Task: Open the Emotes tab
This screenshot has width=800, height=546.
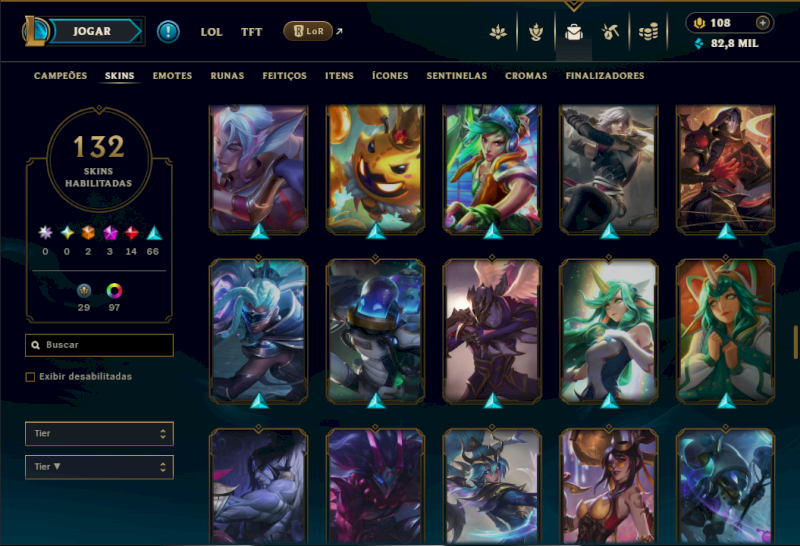Action: [x=172, y=76]
